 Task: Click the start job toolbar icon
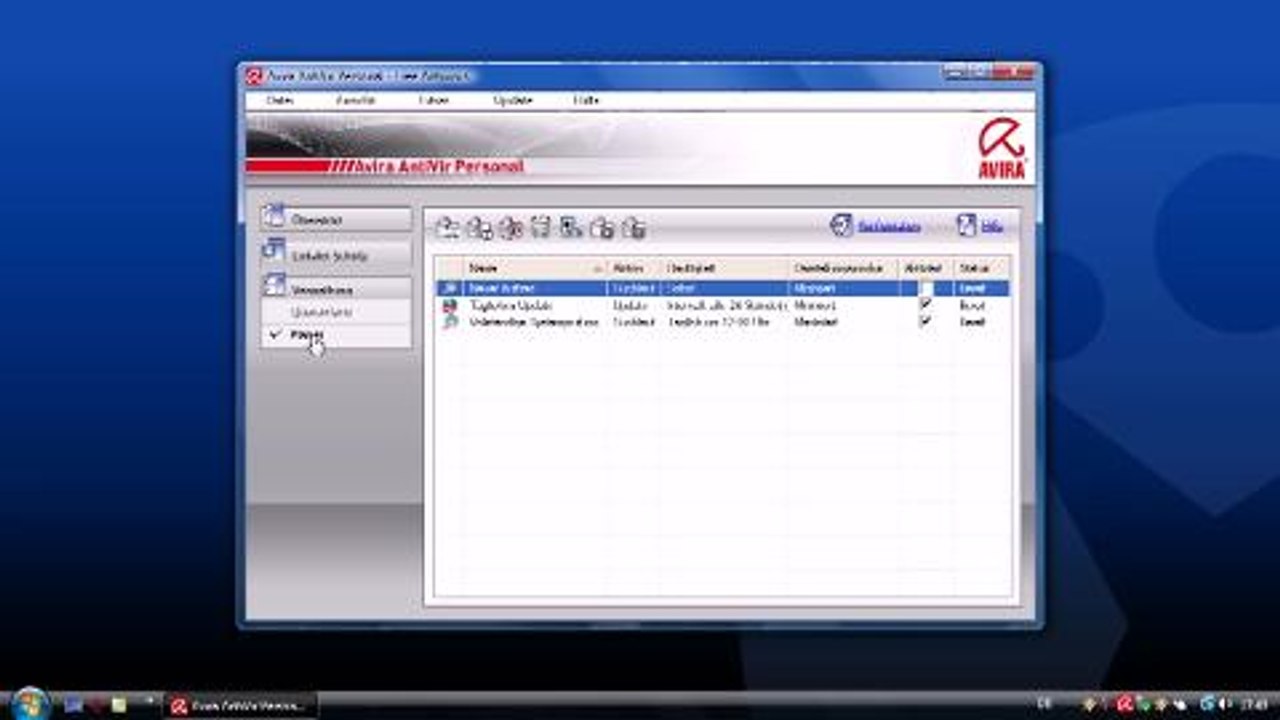[x=602, y=228]
